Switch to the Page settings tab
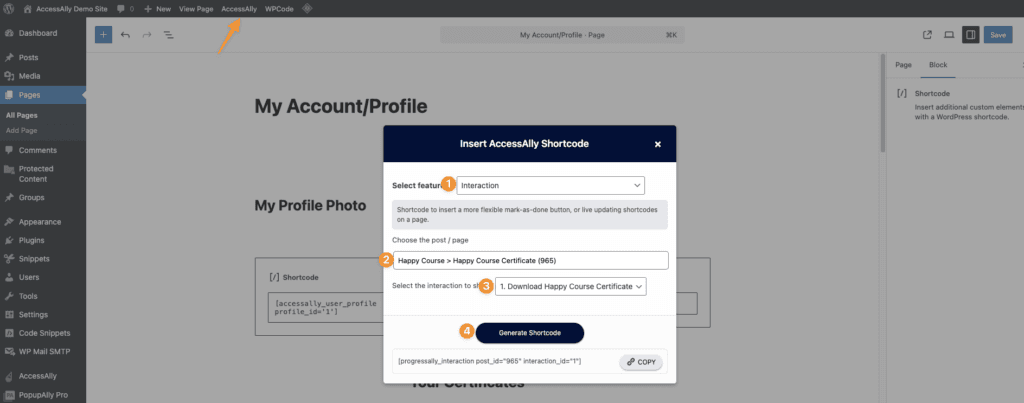The width and height of the screenshot is (1024, 403). tap(903, 65)
